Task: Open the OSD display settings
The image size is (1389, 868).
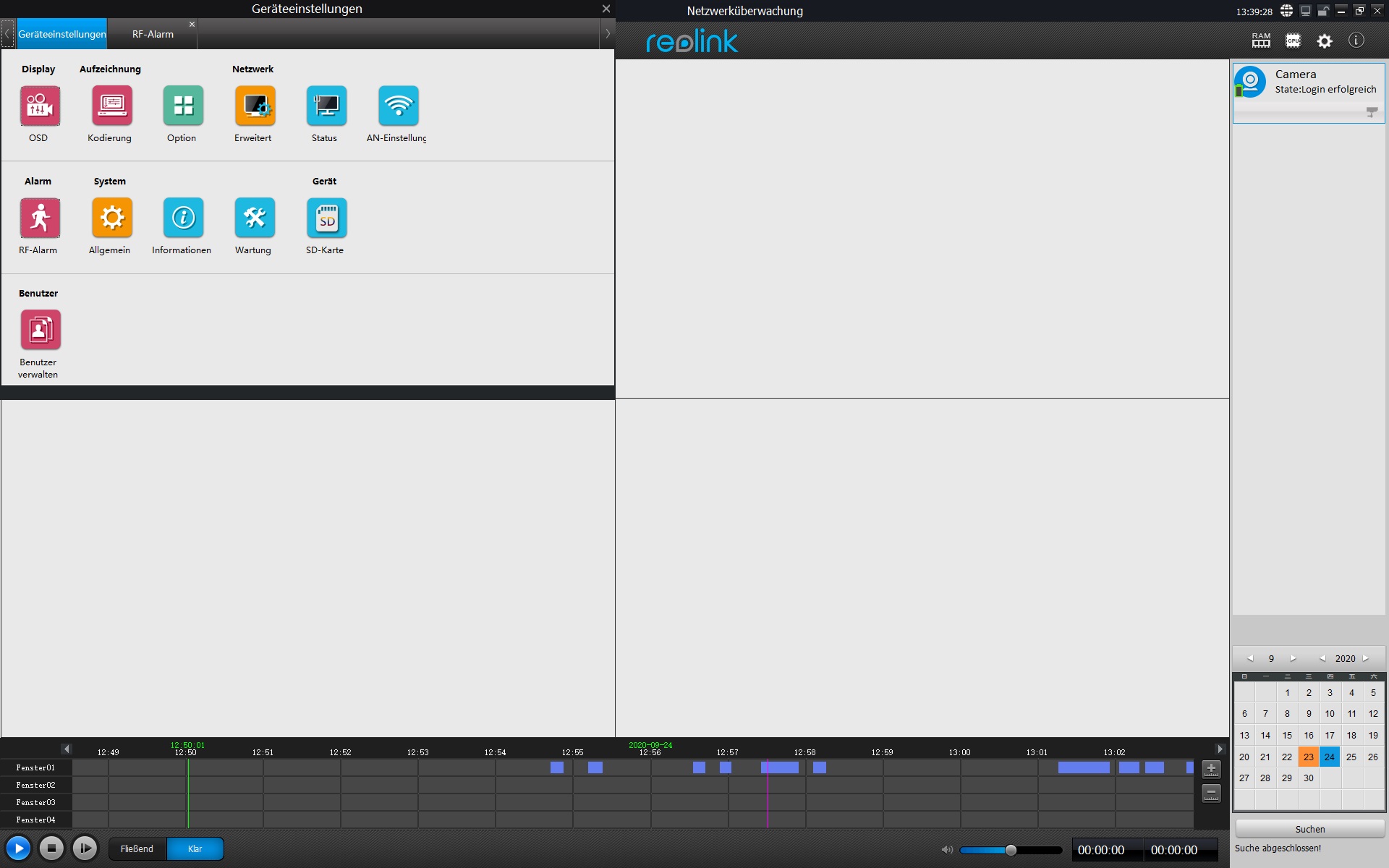Action: pos(40,106)
